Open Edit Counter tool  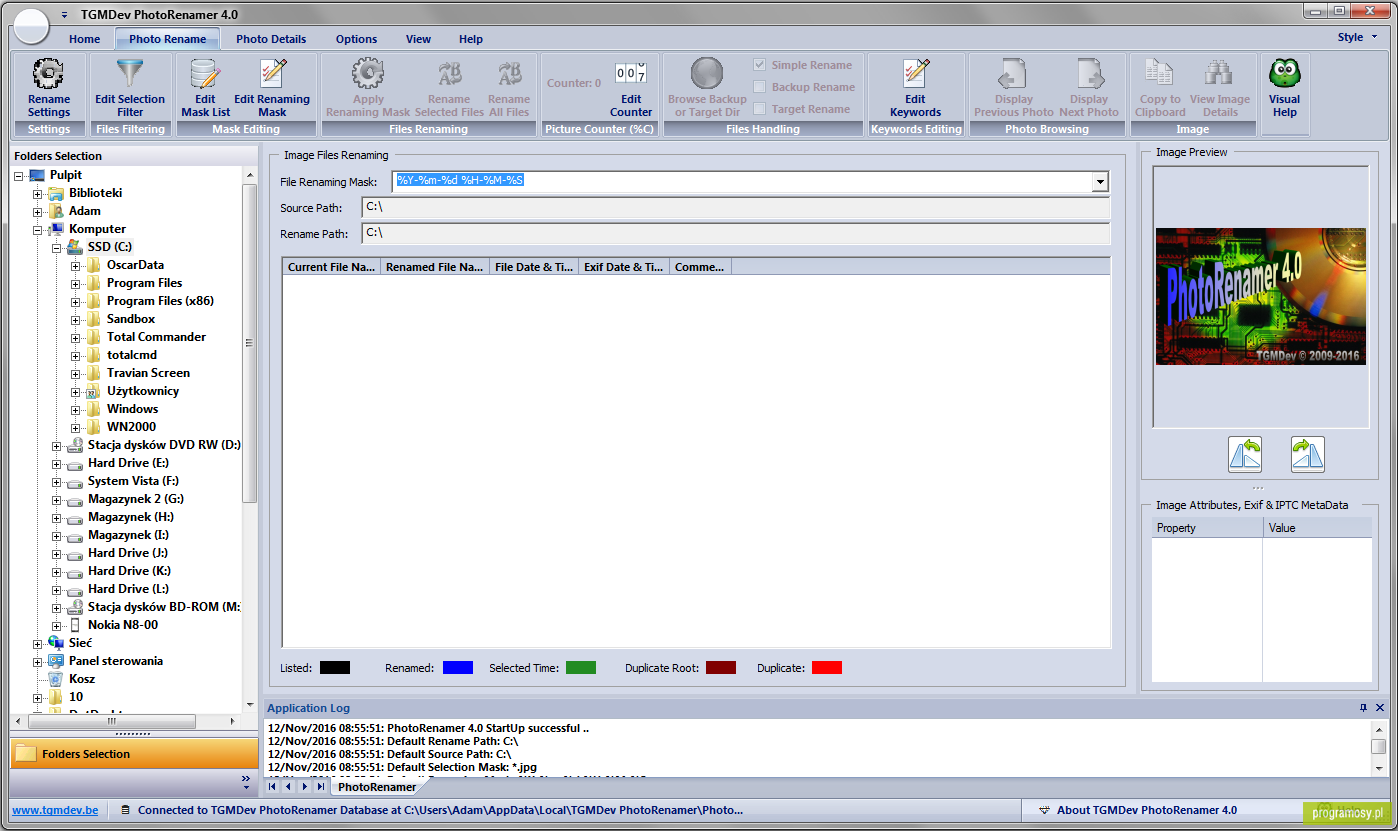pyautogui.click(x=631, y=88)
